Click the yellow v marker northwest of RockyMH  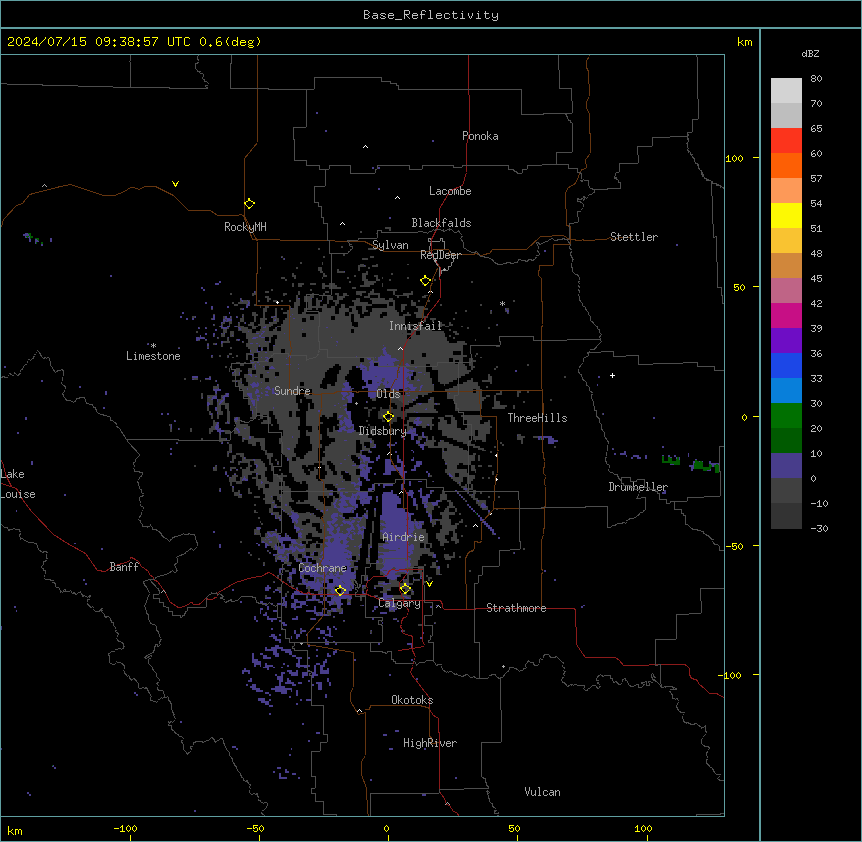175,184
